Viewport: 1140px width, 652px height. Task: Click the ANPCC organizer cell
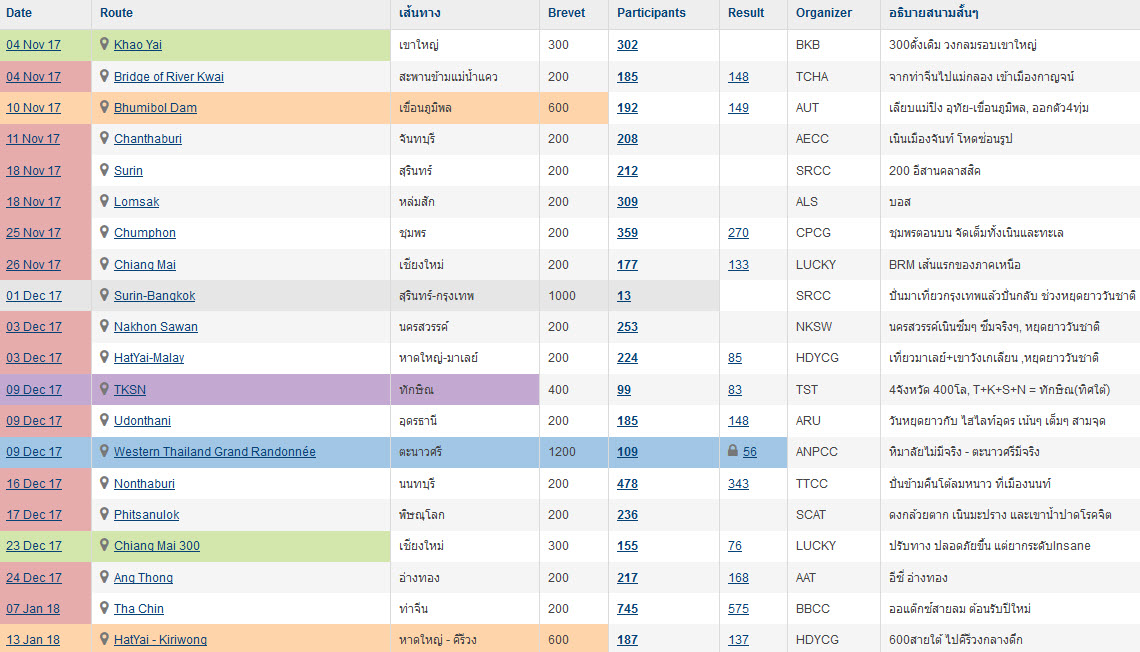(833, 451)
